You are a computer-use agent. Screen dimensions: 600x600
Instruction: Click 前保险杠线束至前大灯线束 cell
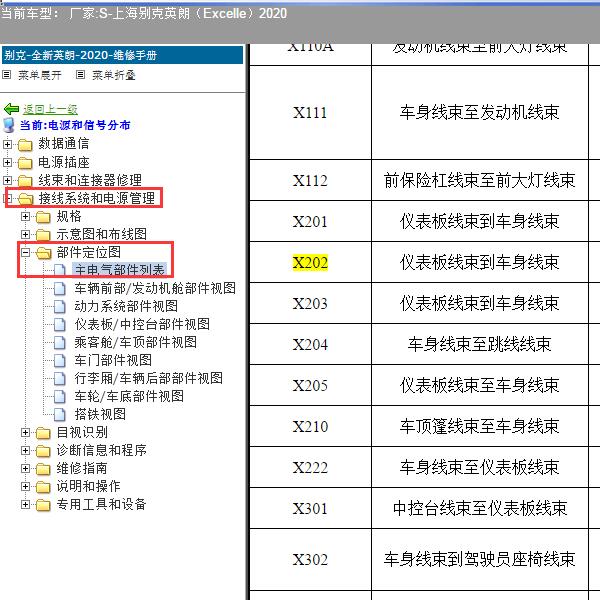tap(479, 180)
